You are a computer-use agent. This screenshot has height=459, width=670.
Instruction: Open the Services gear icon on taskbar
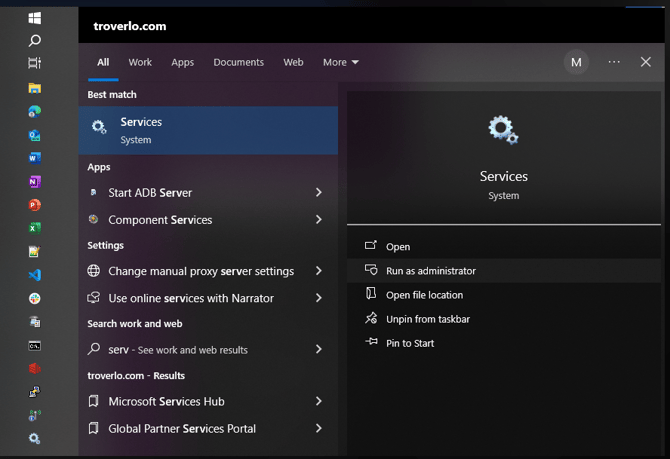click(x=35, y=438)
